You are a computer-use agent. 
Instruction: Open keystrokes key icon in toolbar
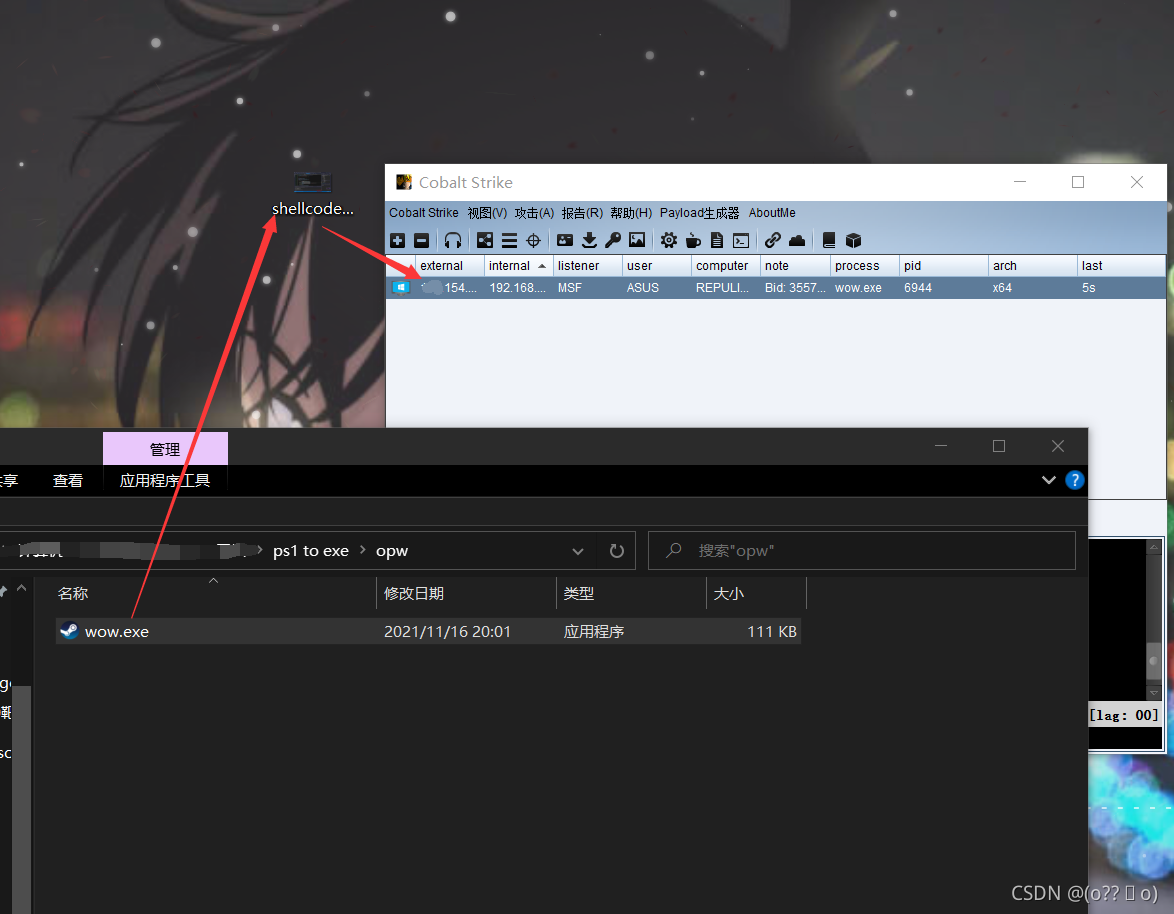coord(613,240)
